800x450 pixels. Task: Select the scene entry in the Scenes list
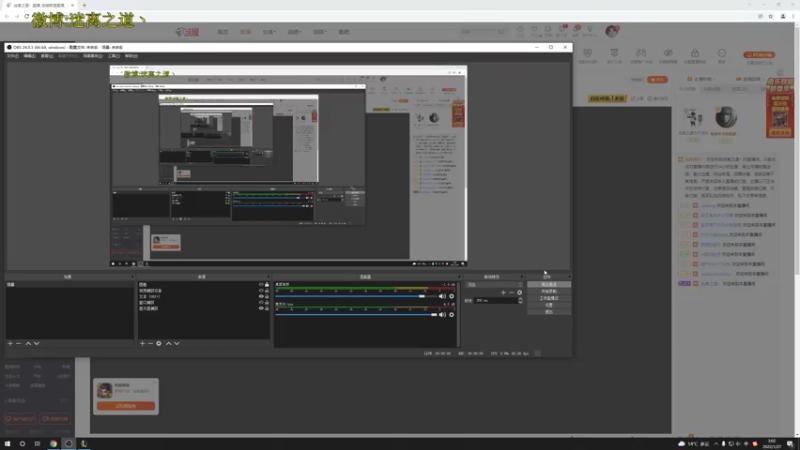tap(70, 284)
